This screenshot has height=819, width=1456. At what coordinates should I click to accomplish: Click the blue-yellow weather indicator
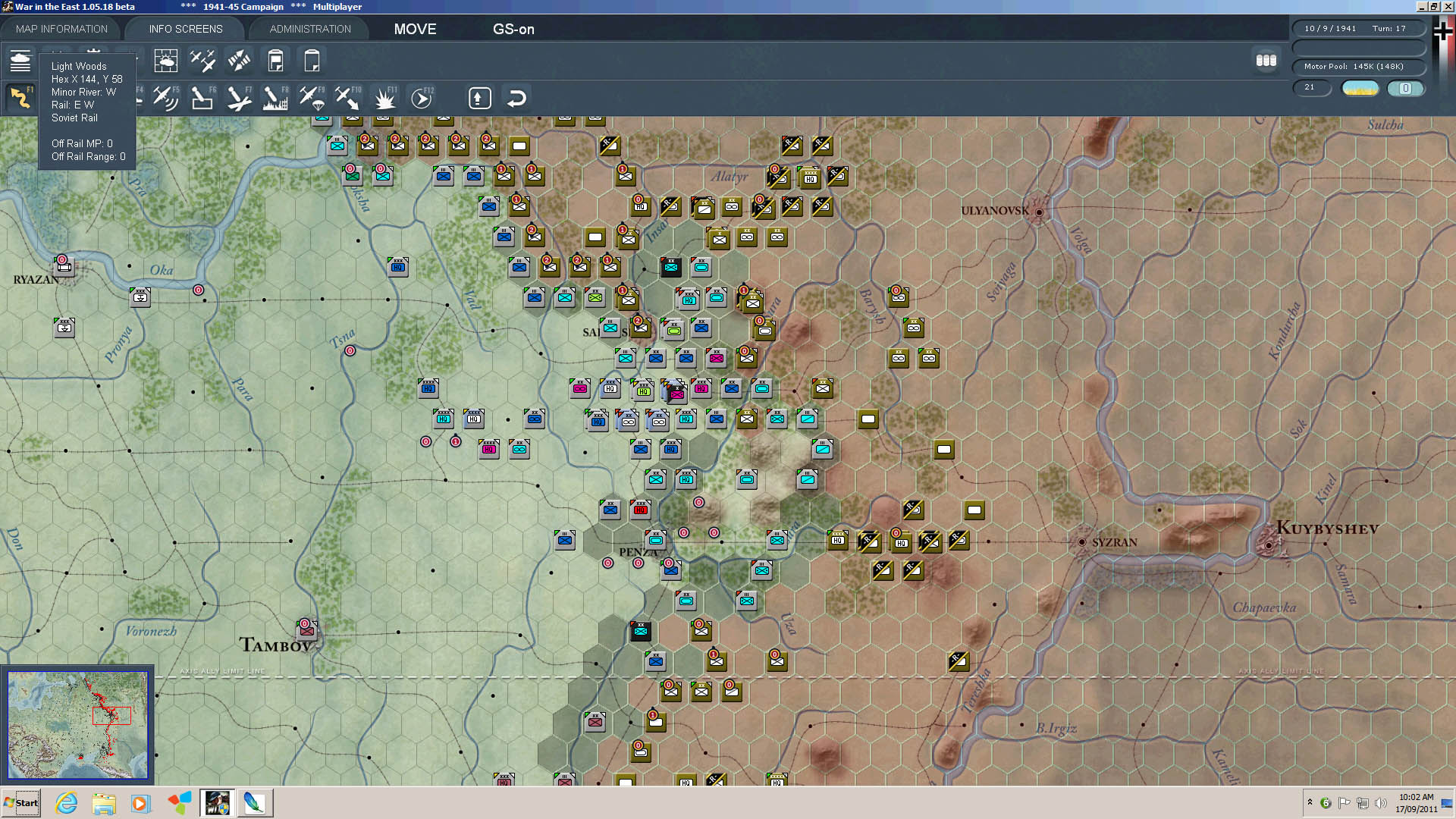pos(1360,88)
